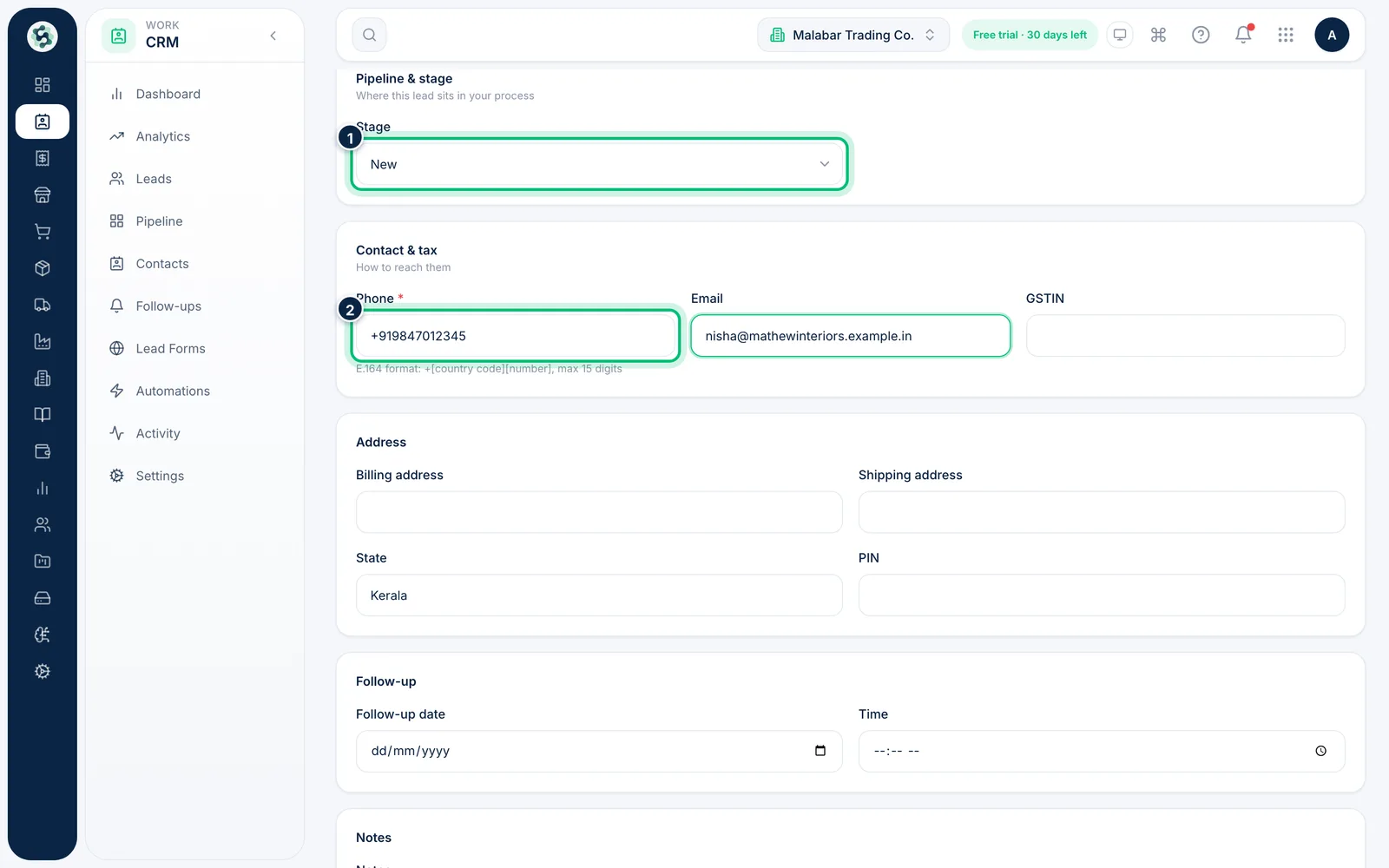Click into the Phone number field
This screenshot has height=868, width=1389.
(x=516, y=336)
